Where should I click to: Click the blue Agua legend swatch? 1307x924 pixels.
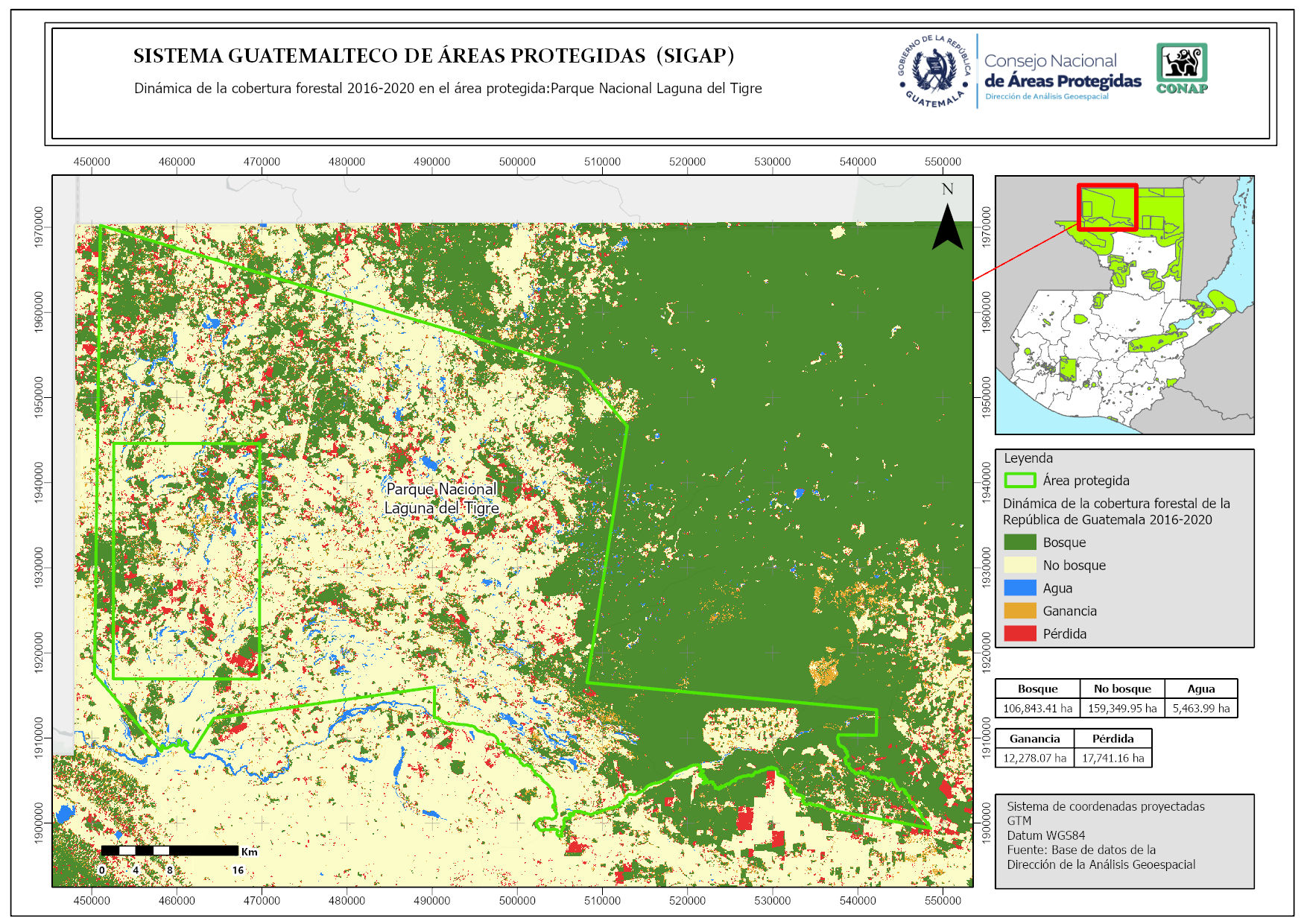(x=1019, y=588)
